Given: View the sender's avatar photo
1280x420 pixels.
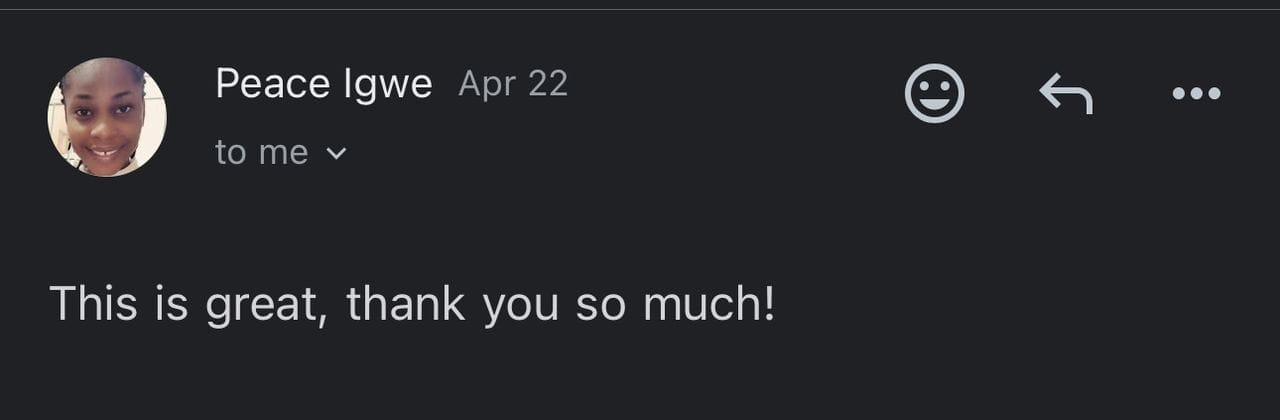Looking at the screenshot, I should click(x=107, y=117).
